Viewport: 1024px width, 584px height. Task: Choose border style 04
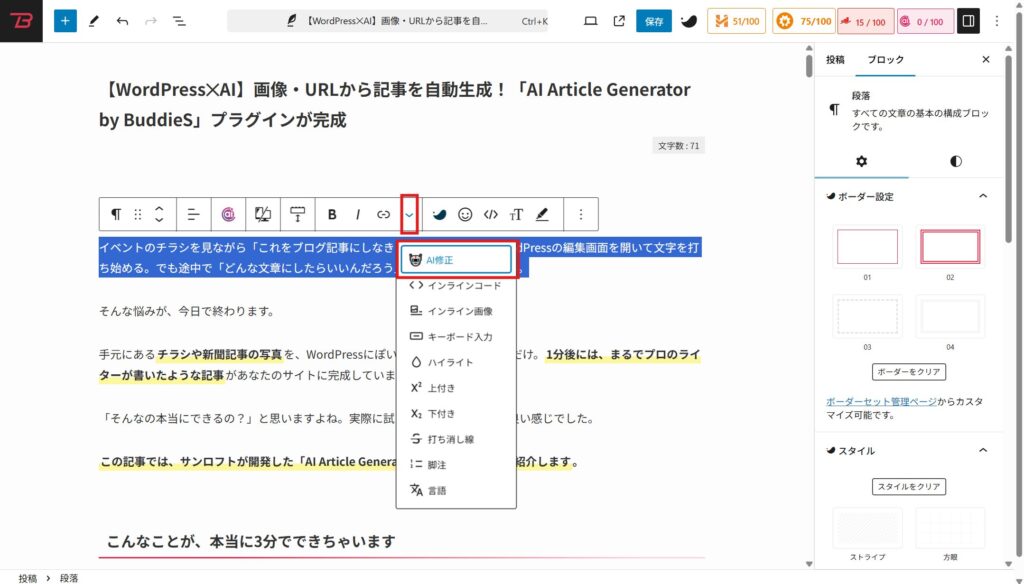coord(950,316)
